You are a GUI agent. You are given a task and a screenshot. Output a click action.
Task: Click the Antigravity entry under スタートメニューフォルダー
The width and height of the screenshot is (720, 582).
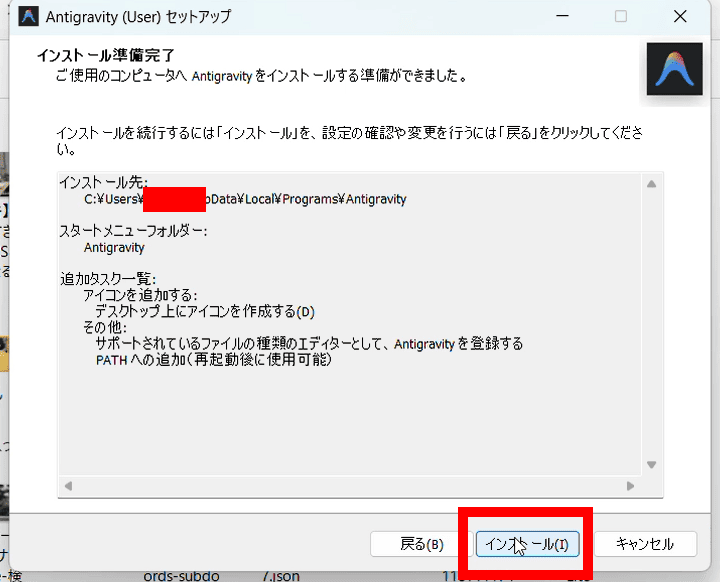[x=114, y=247]
